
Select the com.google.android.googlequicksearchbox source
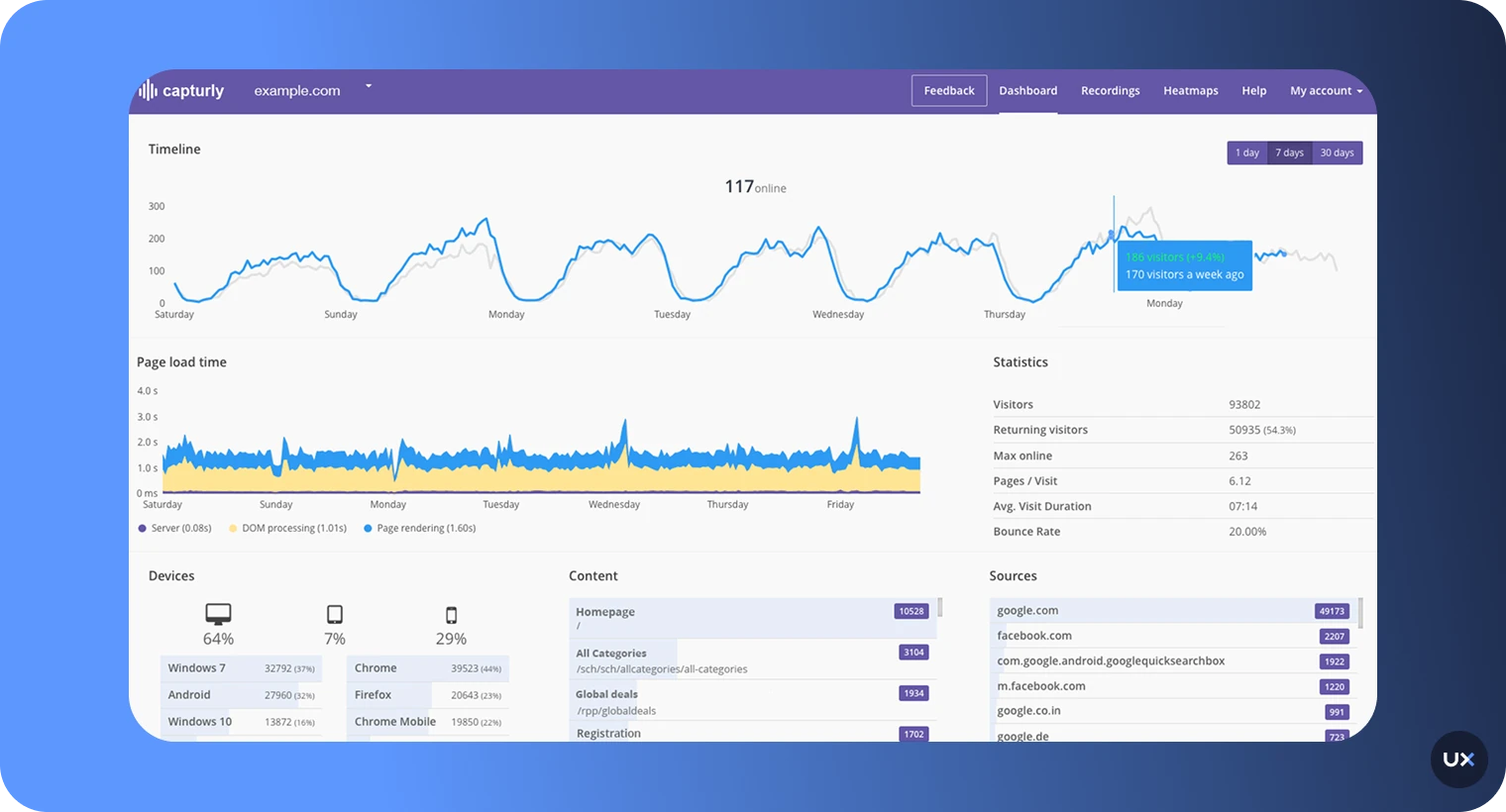pos(1172,660)
